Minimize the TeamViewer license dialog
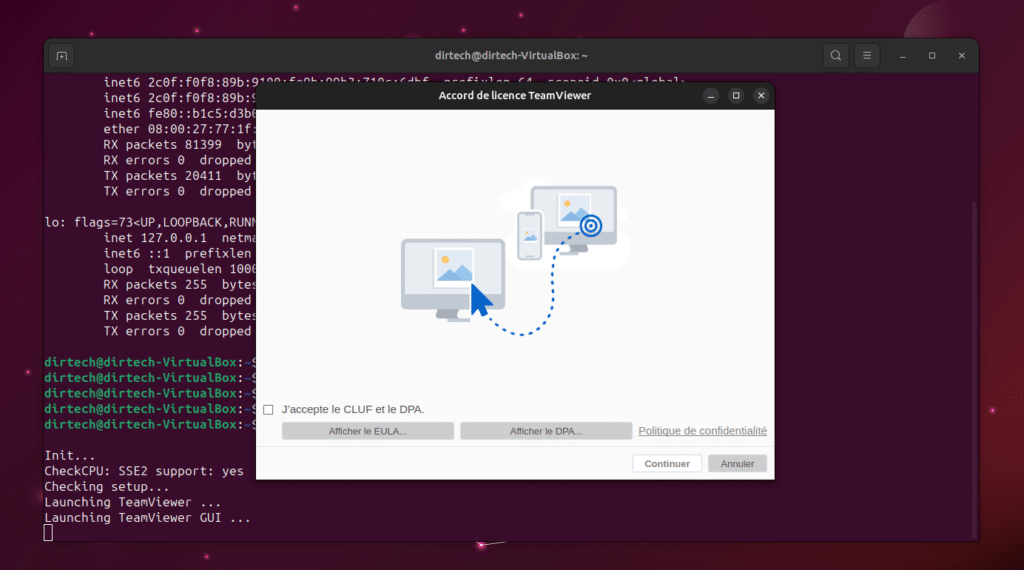 tap(711, 96)
